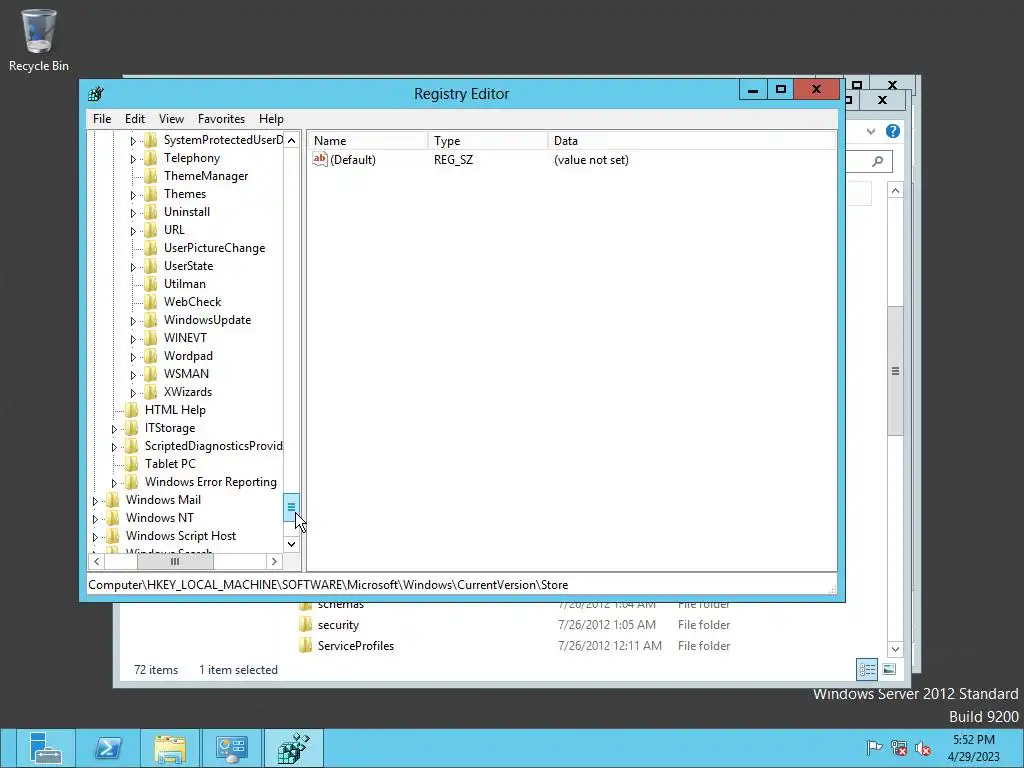Click the muted speaker tray icon

[923, 748]
